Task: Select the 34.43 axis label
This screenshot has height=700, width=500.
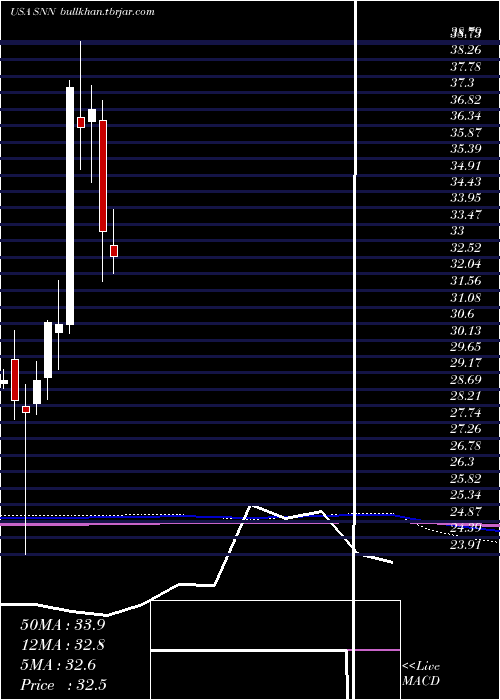Action: [466, 182]
